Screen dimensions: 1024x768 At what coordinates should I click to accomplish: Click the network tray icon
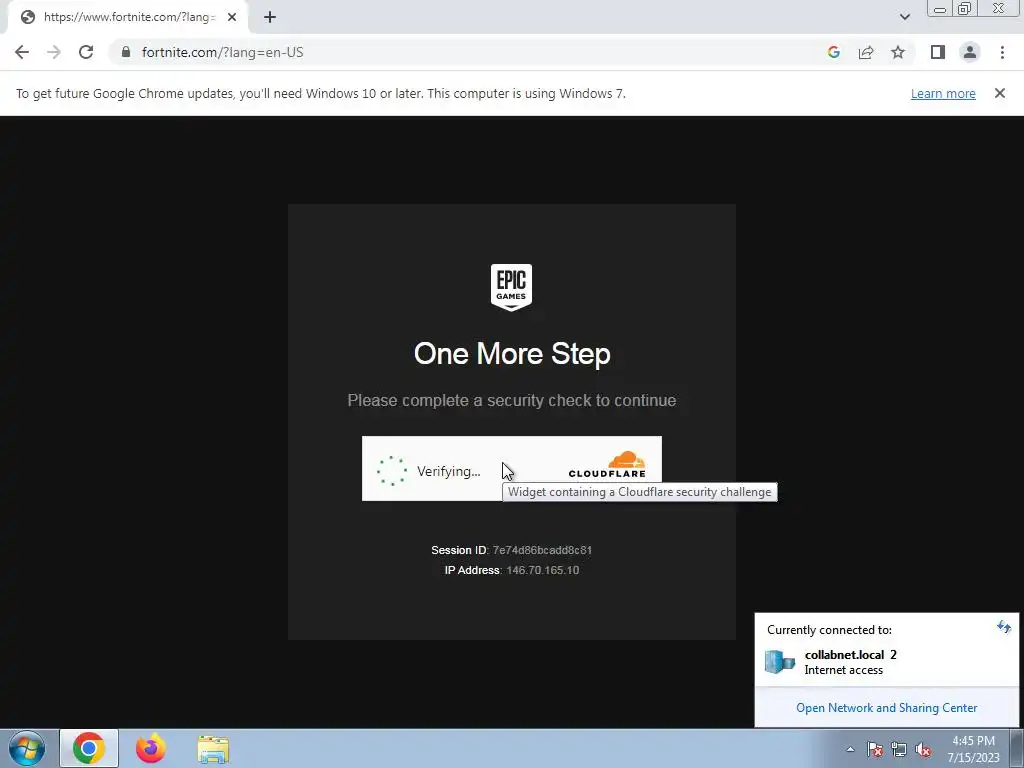coord(899,749)
